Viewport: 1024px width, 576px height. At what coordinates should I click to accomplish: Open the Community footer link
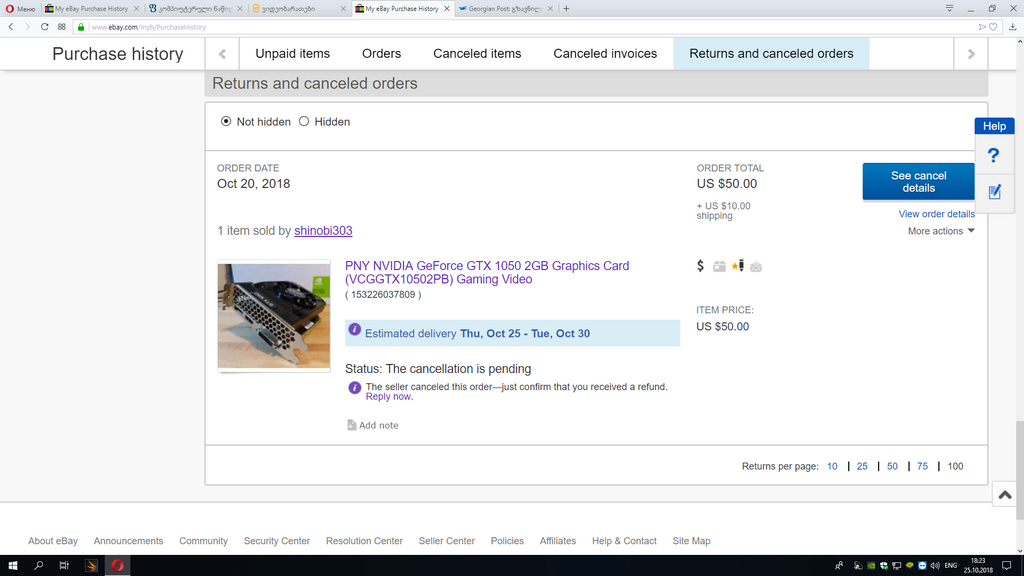204,541
